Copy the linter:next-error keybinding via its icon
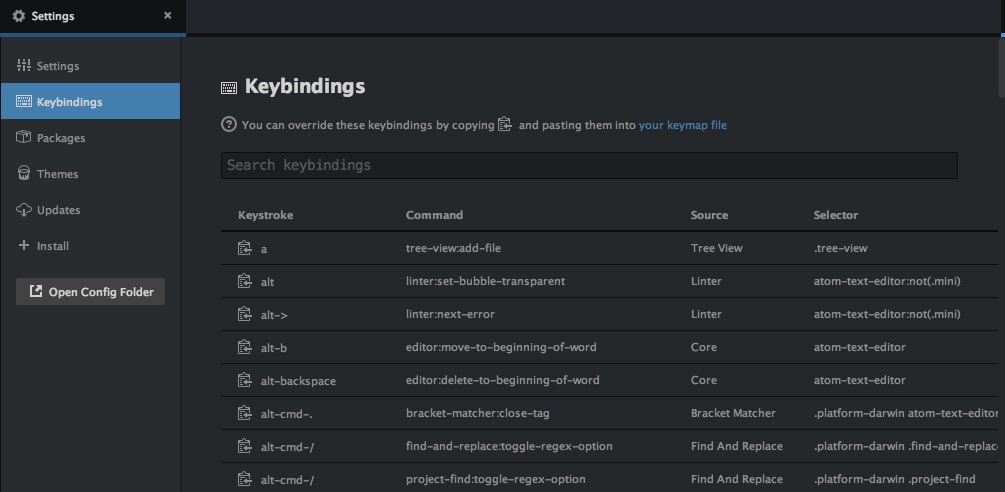This screenshot has height=492, width=1005. click(x=243, y=314)
